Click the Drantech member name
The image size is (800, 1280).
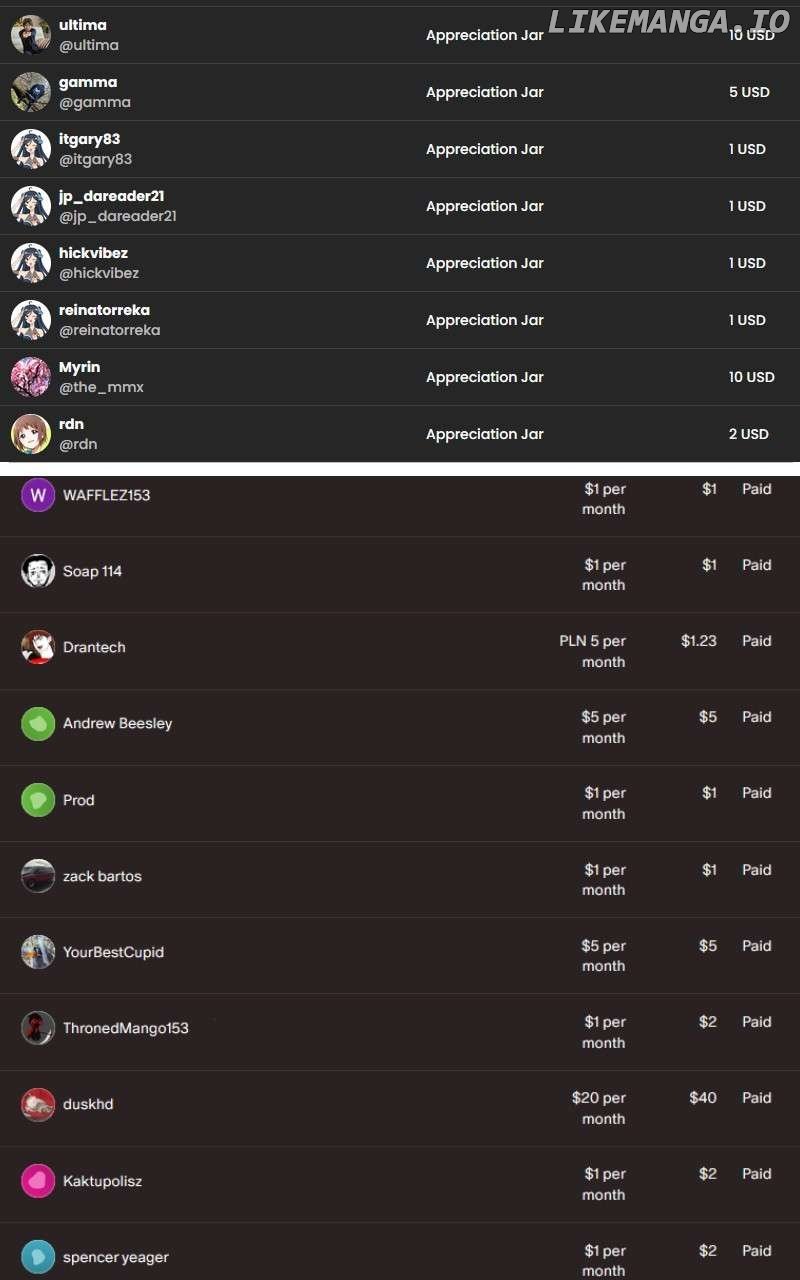pyautogui.click(x=94, y=647)
